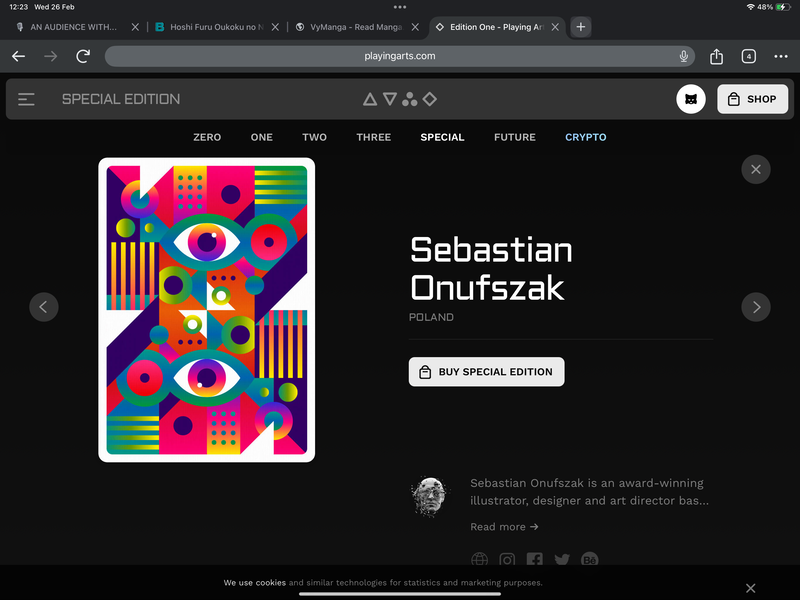The height and width of the screenshot is (600, 800).
Task: Go to previous card with left chevron
Action: (x=44, y=307)
